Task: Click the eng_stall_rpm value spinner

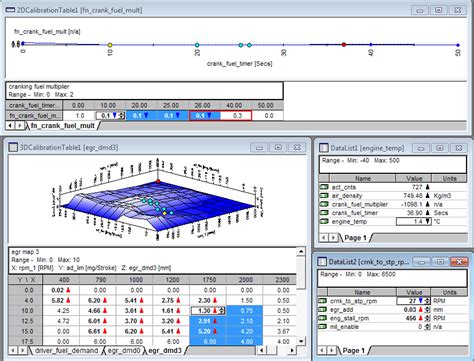Action: click(x=428, y=318)
